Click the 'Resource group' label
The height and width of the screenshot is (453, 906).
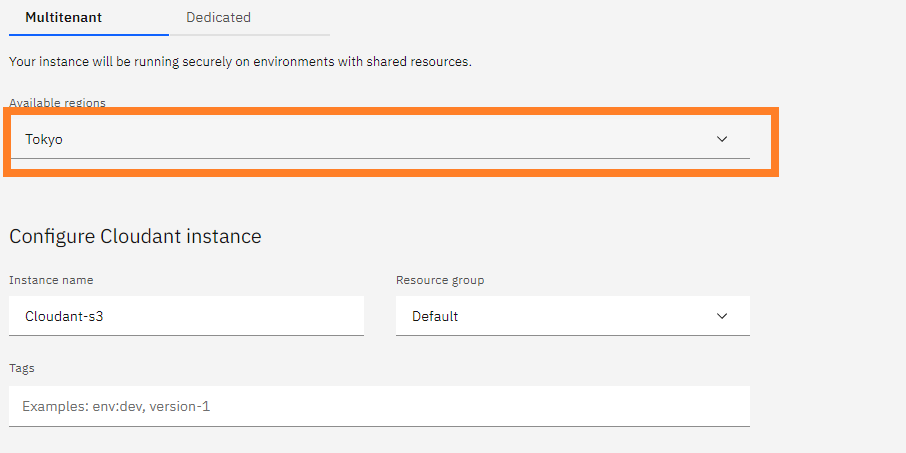click(x=440, y=280)
